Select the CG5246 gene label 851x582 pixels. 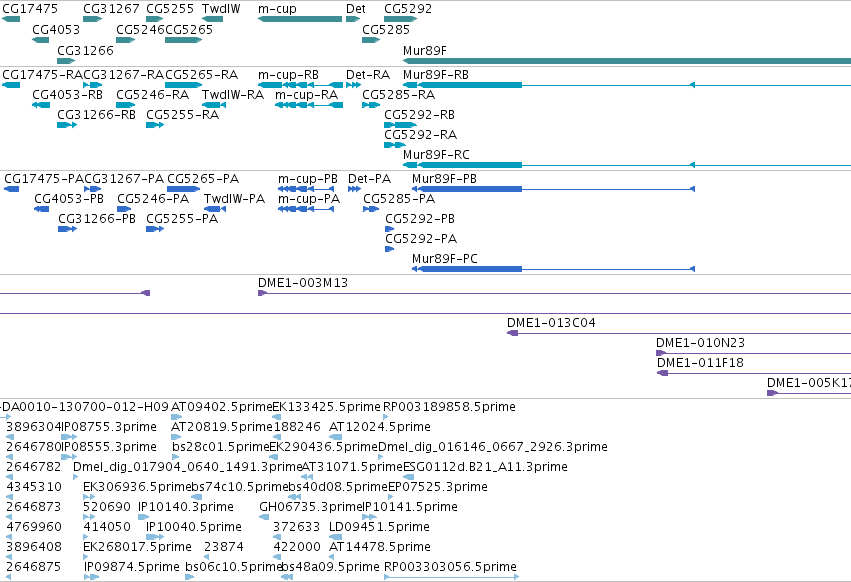coord(140,29)
